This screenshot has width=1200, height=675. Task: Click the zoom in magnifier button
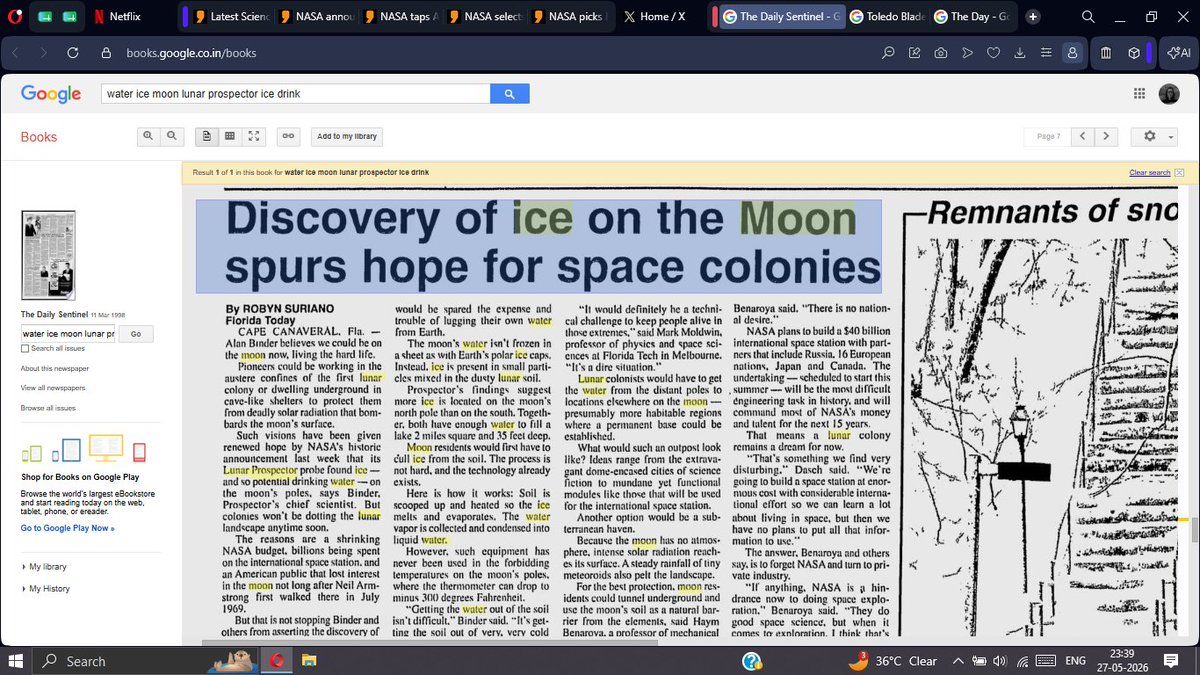coord(149,136)
